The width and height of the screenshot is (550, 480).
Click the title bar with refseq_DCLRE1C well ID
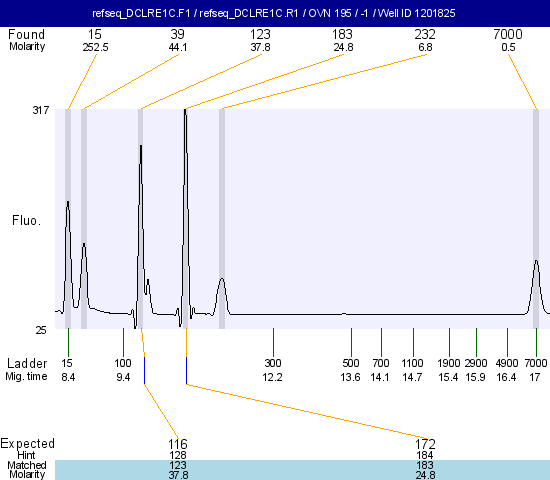coord(275,13)
